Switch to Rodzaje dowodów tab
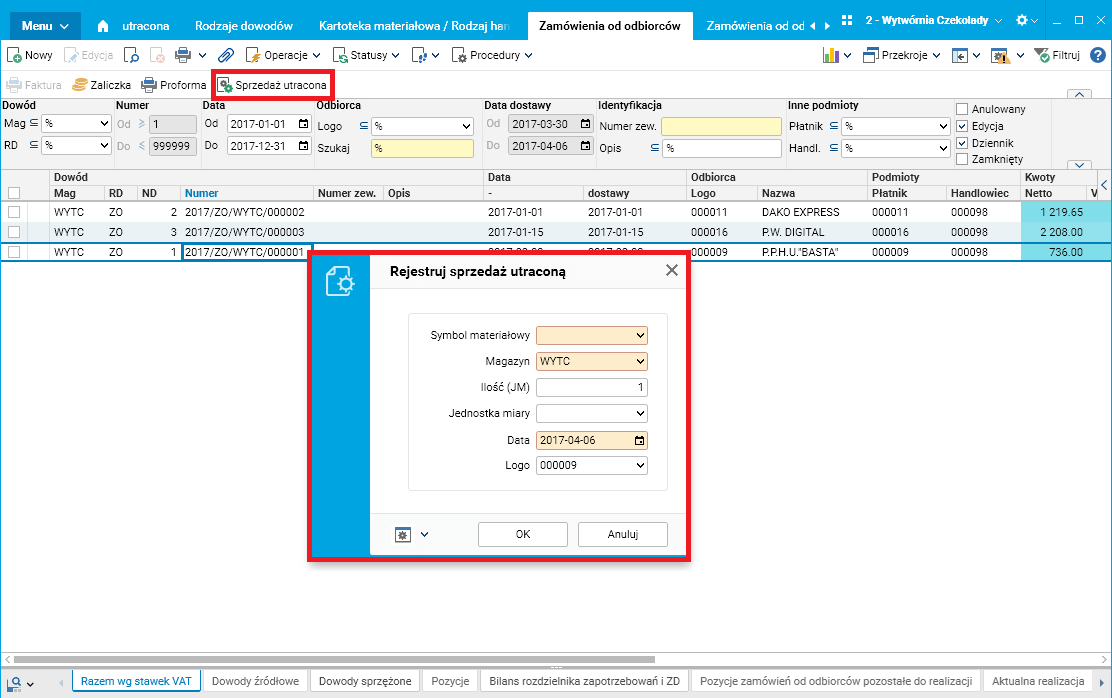 coord(244,26)
